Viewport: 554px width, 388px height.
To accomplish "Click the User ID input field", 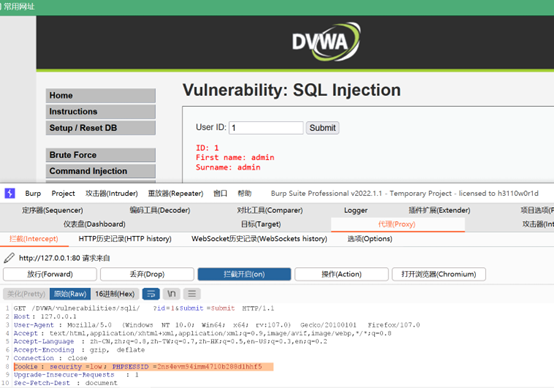I will point(266,128).
